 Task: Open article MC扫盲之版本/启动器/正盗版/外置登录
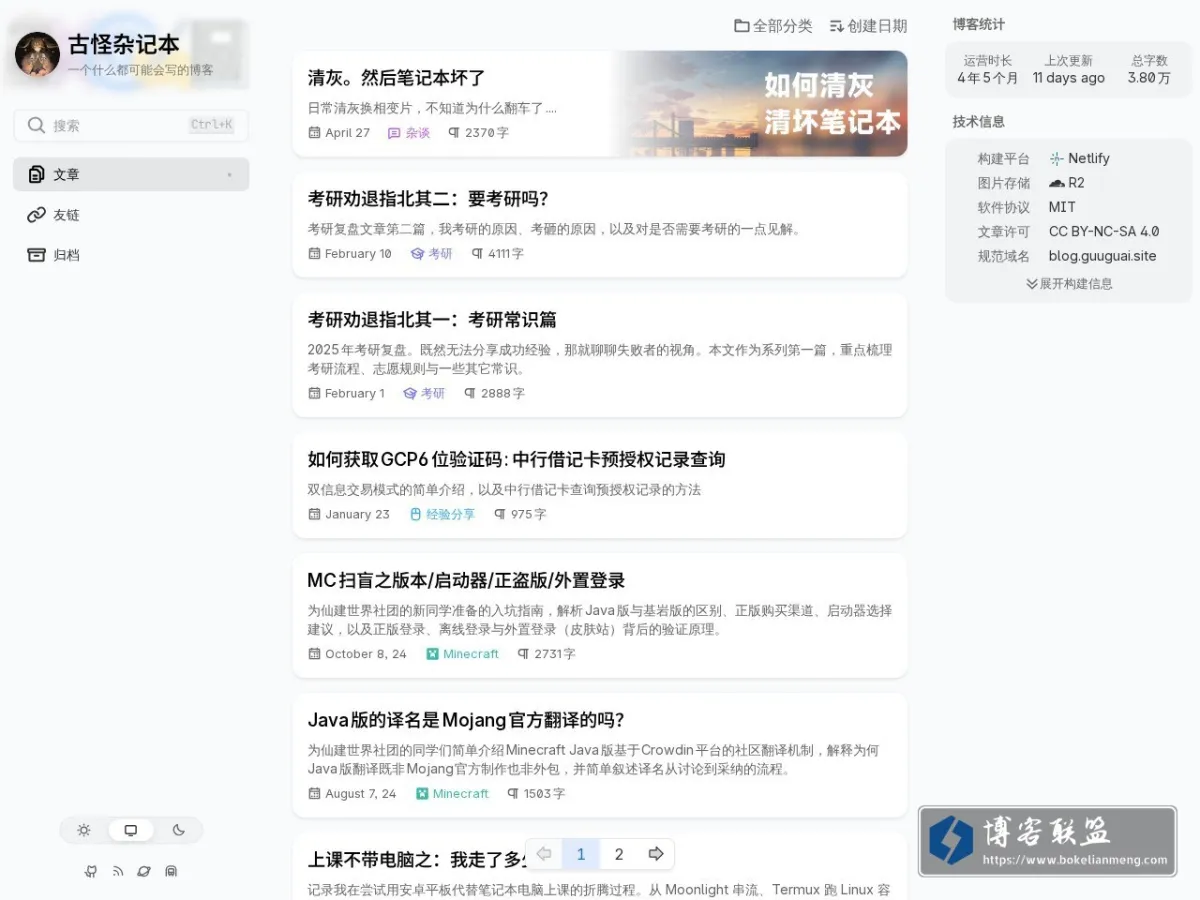coord(466,581)
